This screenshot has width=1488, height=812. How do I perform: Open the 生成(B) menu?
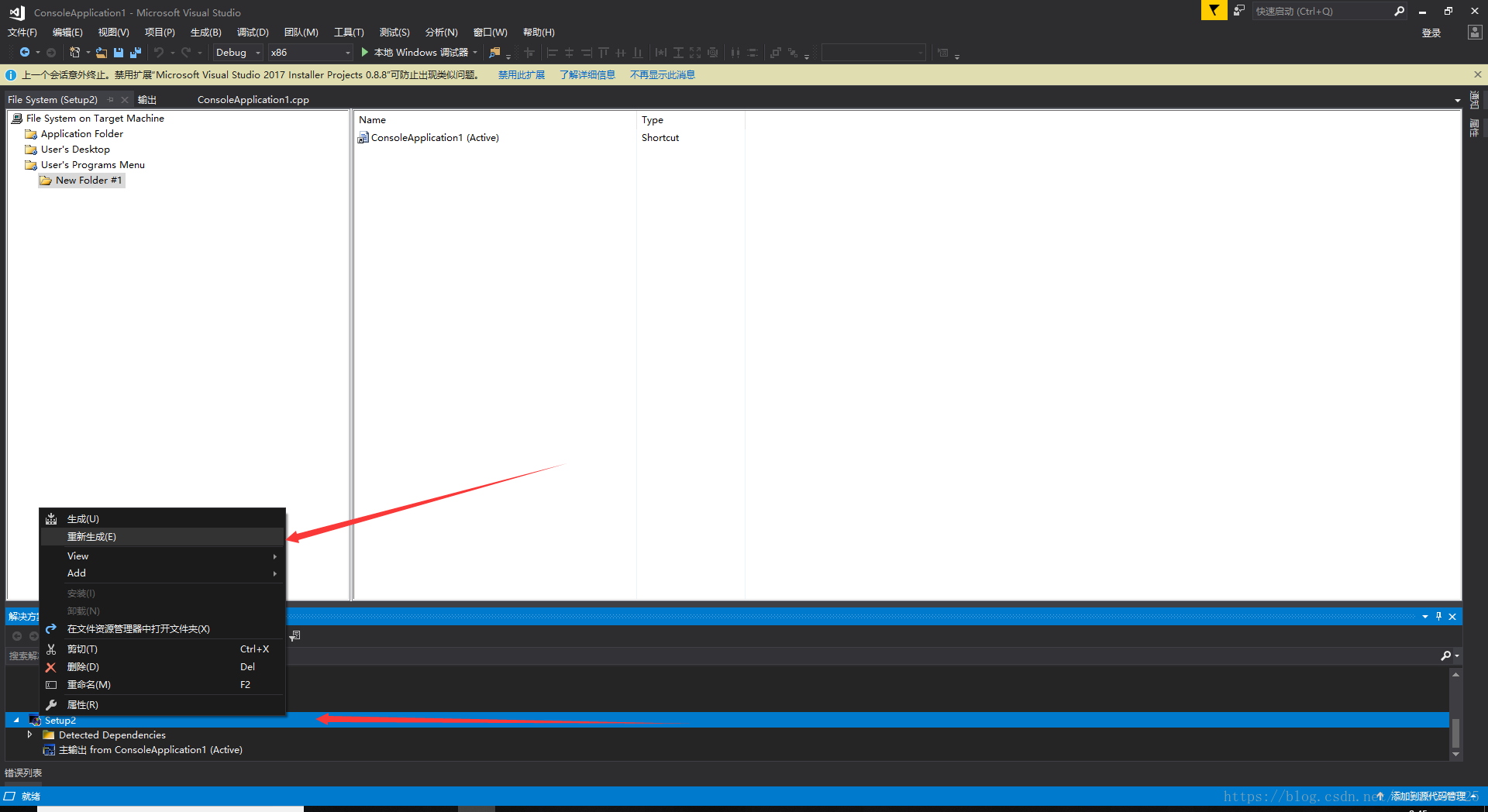206,33
